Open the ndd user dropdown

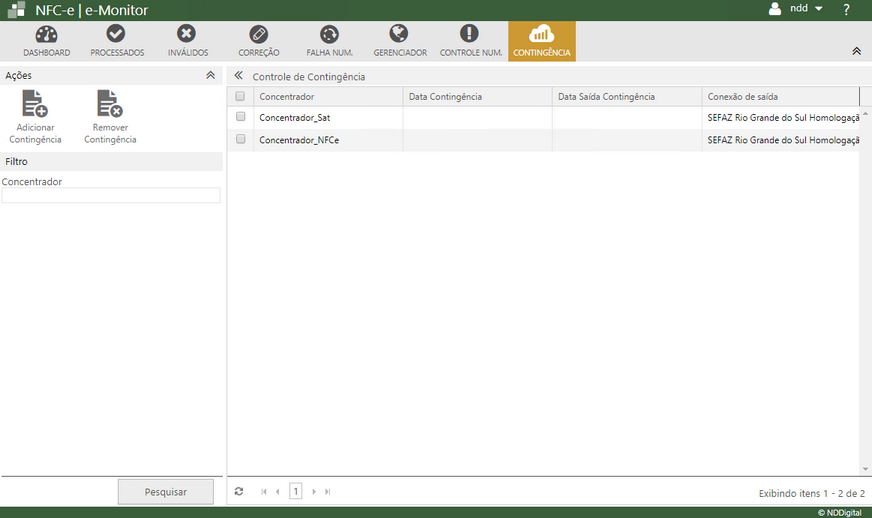click(797, 9)
